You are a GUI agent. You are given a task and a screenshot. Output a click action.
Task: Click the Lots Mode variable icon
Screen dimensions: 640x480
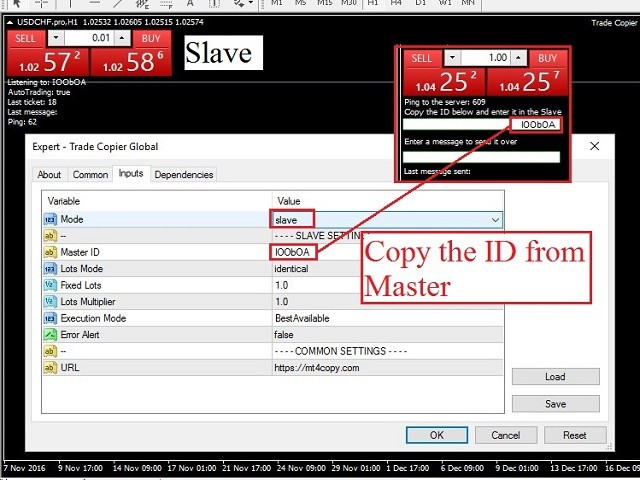50,269
